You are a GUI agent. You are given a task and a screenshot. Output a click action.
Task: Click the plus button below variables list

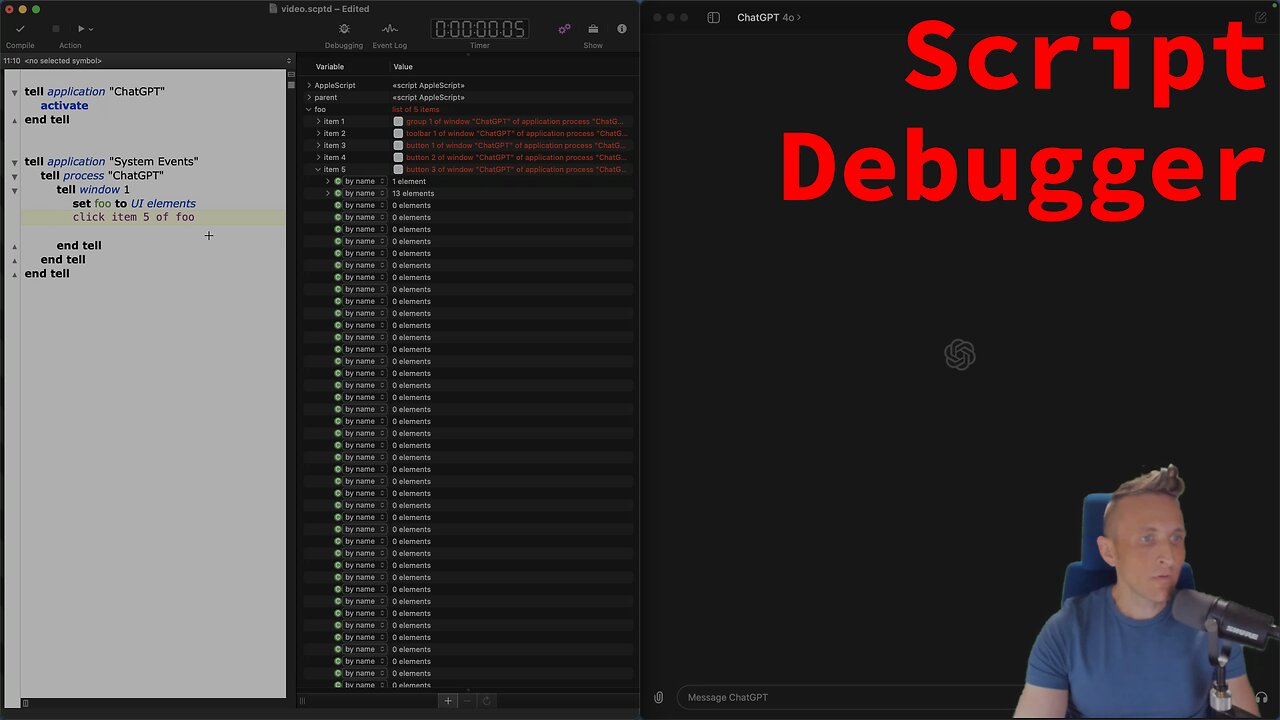click(x=448, y=701)
